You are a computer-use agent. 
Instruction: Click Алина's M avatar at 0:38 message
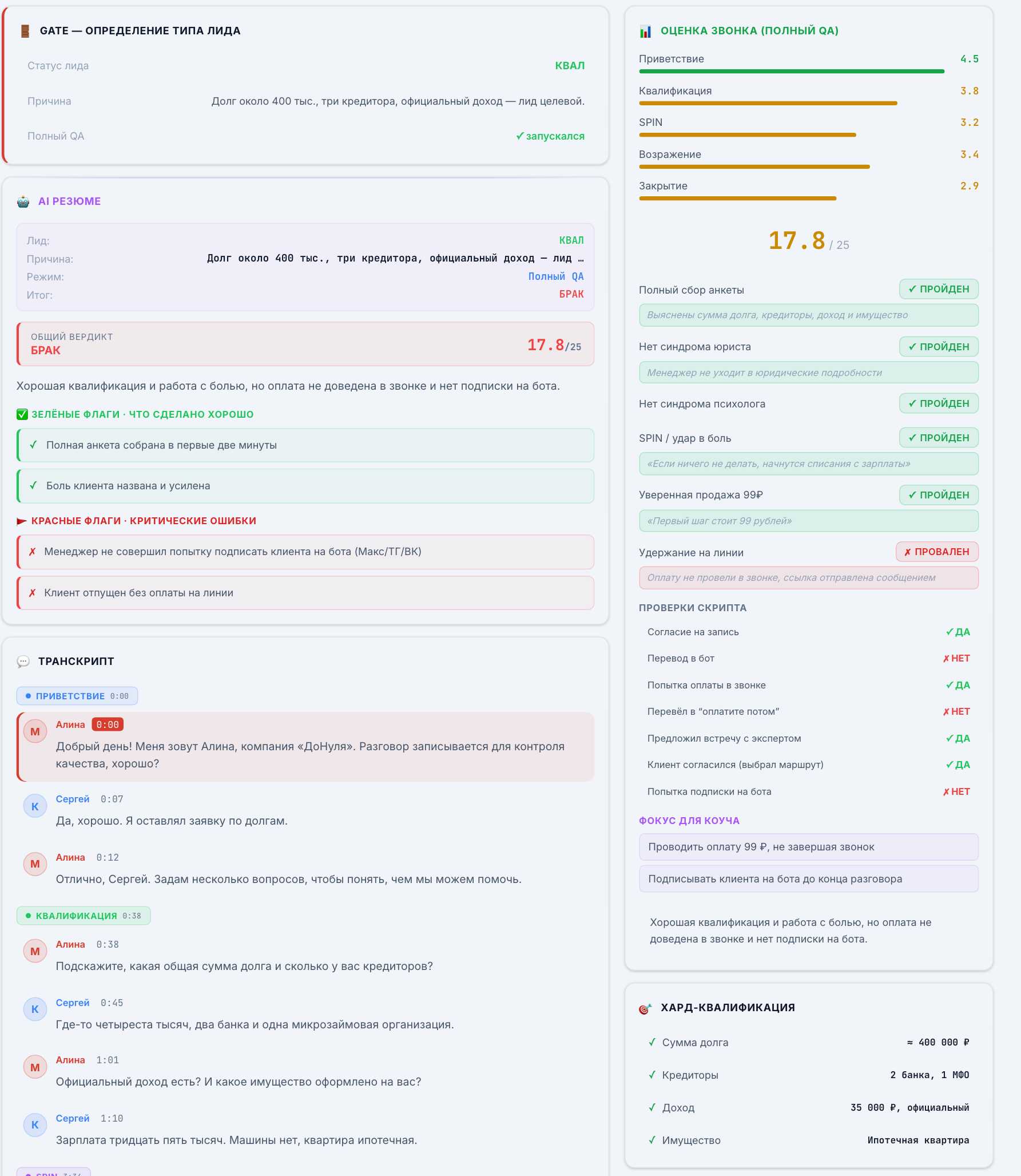[x=35, y=951]
